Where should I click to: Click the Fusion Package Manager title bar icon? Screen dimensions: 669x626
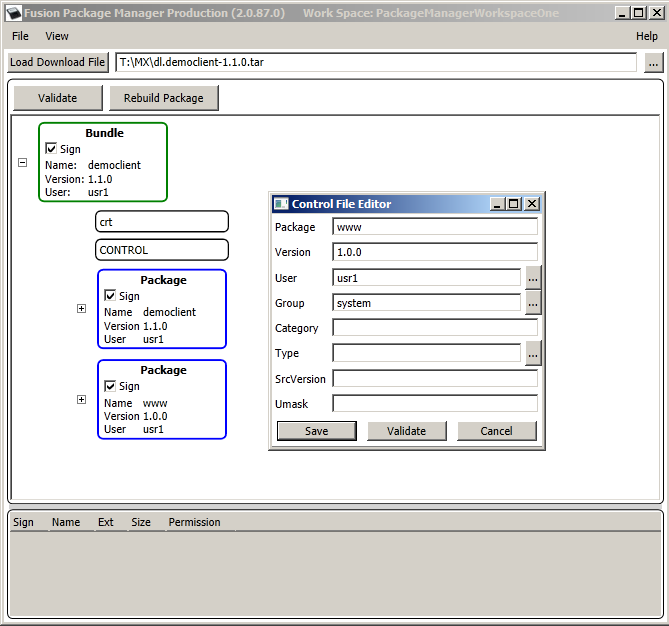click(14, 13)
